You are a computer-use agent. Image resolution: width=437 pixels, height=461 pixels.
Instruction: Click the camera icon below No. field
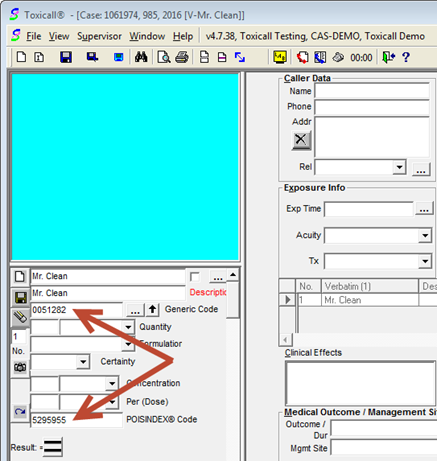click(20, 367)
